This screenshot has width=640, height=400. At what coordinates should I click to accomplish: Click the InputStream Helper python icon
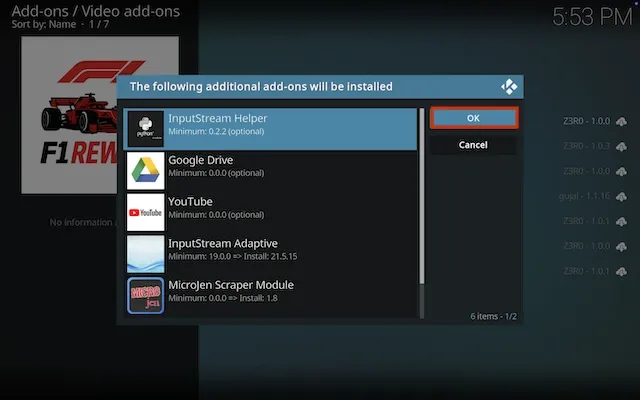(x=146, y=129)
